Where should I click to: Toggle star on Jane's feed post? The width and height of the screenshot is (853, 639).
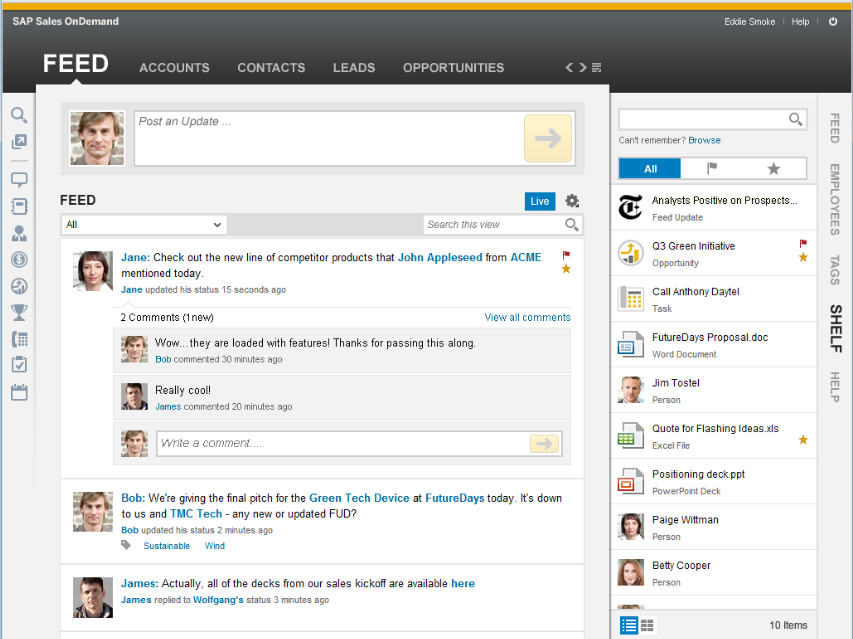coord(566,269)
